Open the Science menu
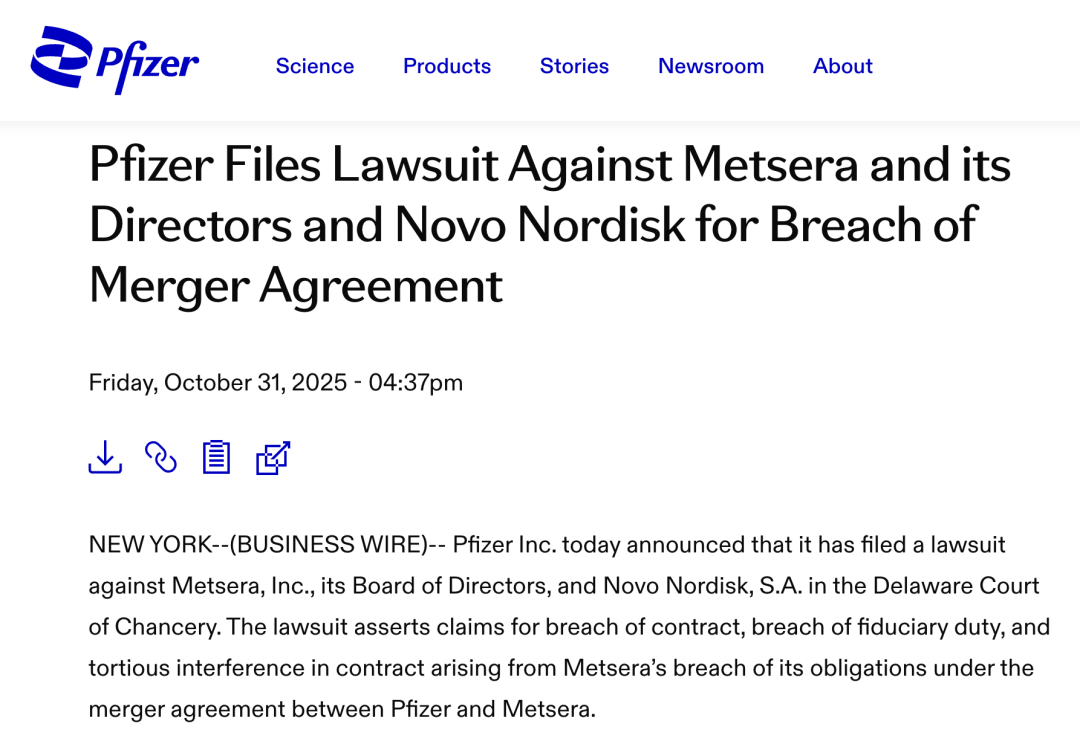The width and height of the screenshot is (1080, 747). click(x=315, y=66)
